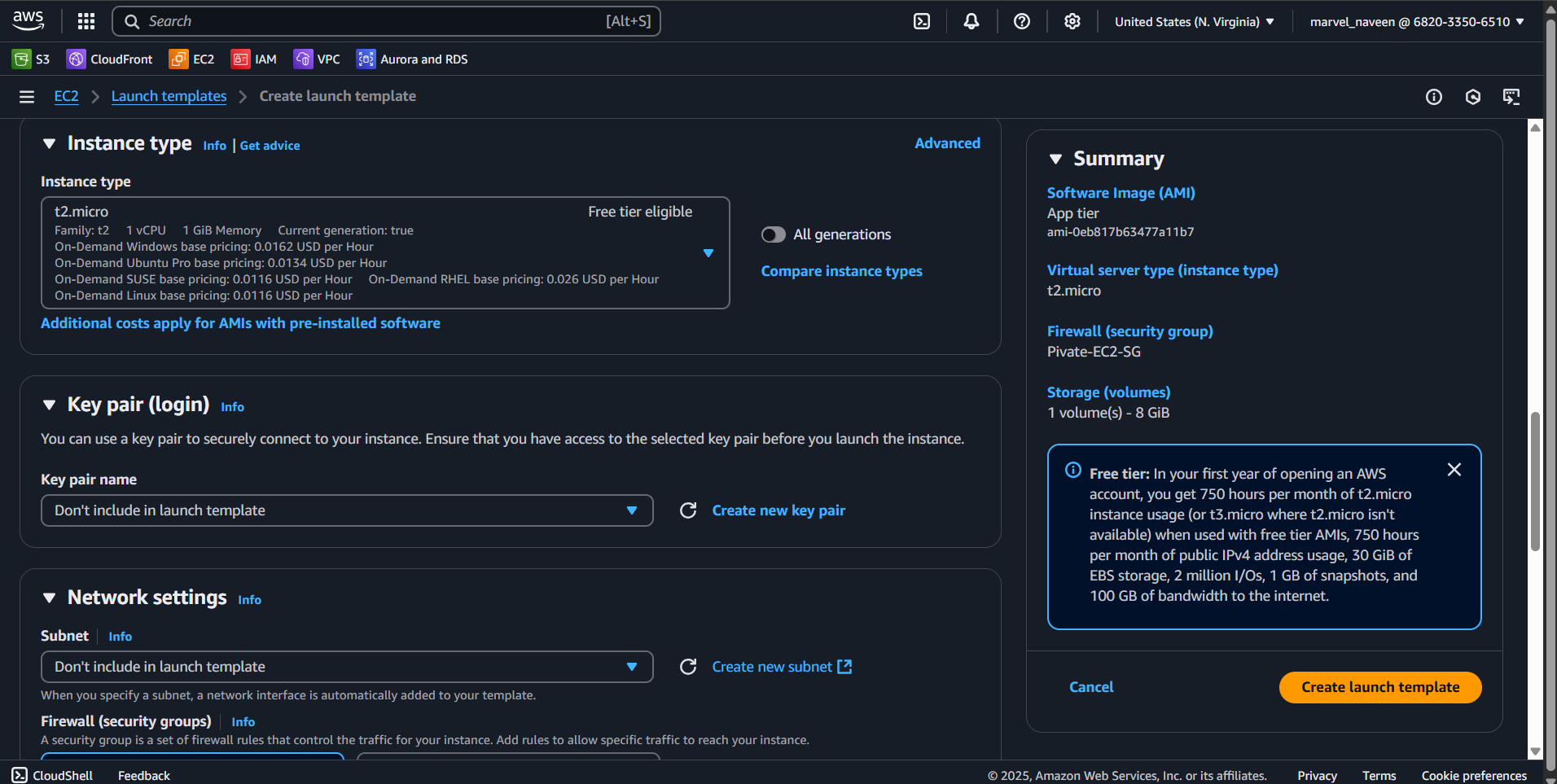Open CloudFront service shortcut
Viewport: 1557px width, 784px height.
(x=110, y=59)
